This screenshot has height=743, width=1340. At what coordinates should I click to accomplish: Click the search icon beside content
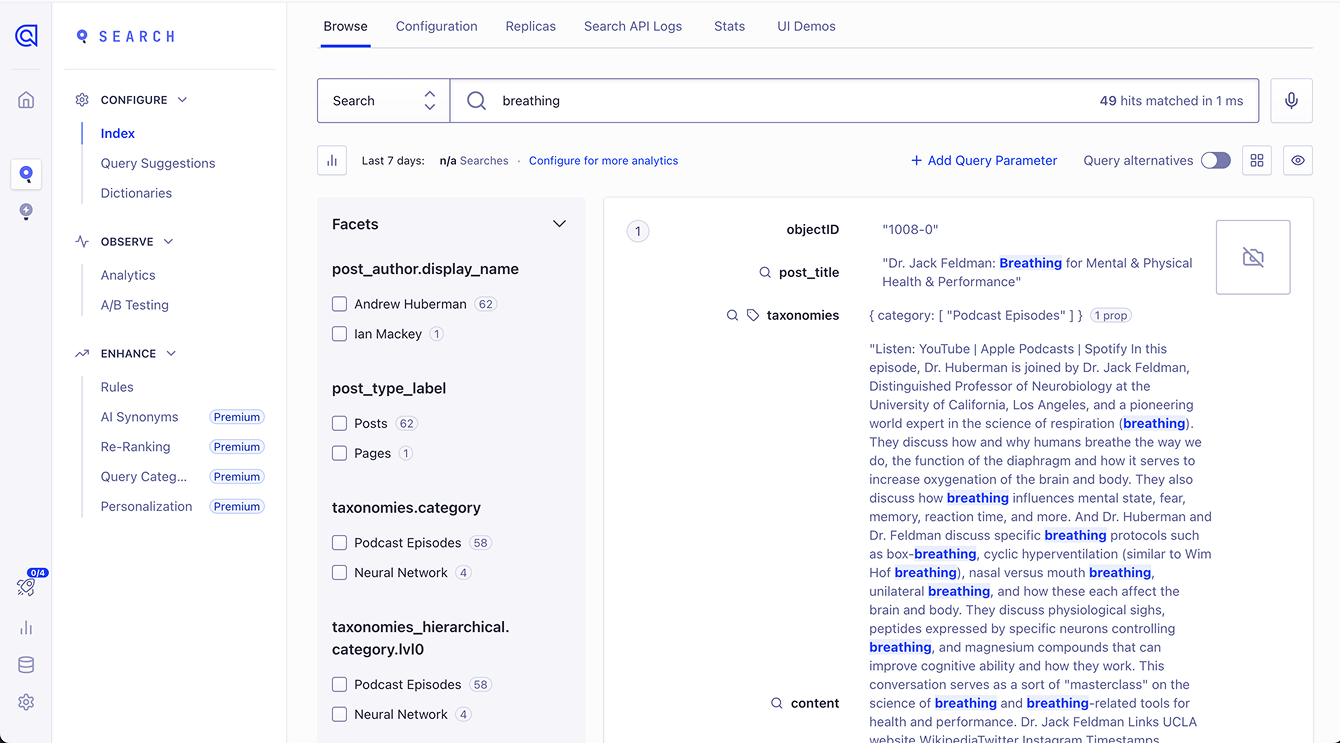[x=777, y=703]
